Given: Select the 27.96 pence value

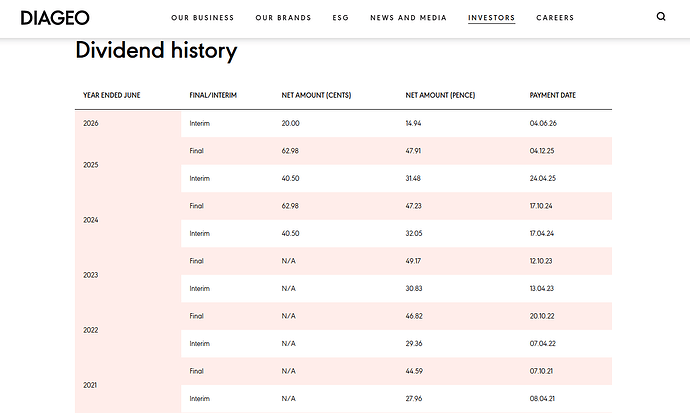Looking at the screenshot, I should [x=414, y=398].
